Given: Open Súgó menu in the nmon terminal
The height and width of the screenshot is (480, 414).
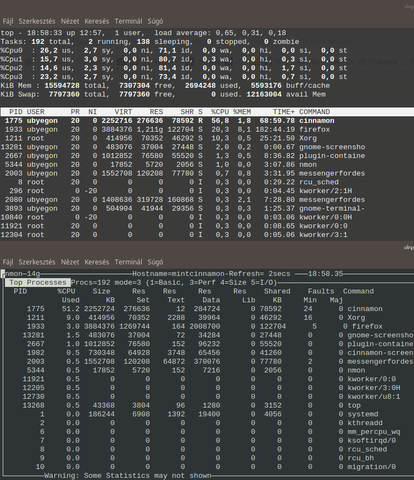Looking at the screenshot, I should pos(155,262).
